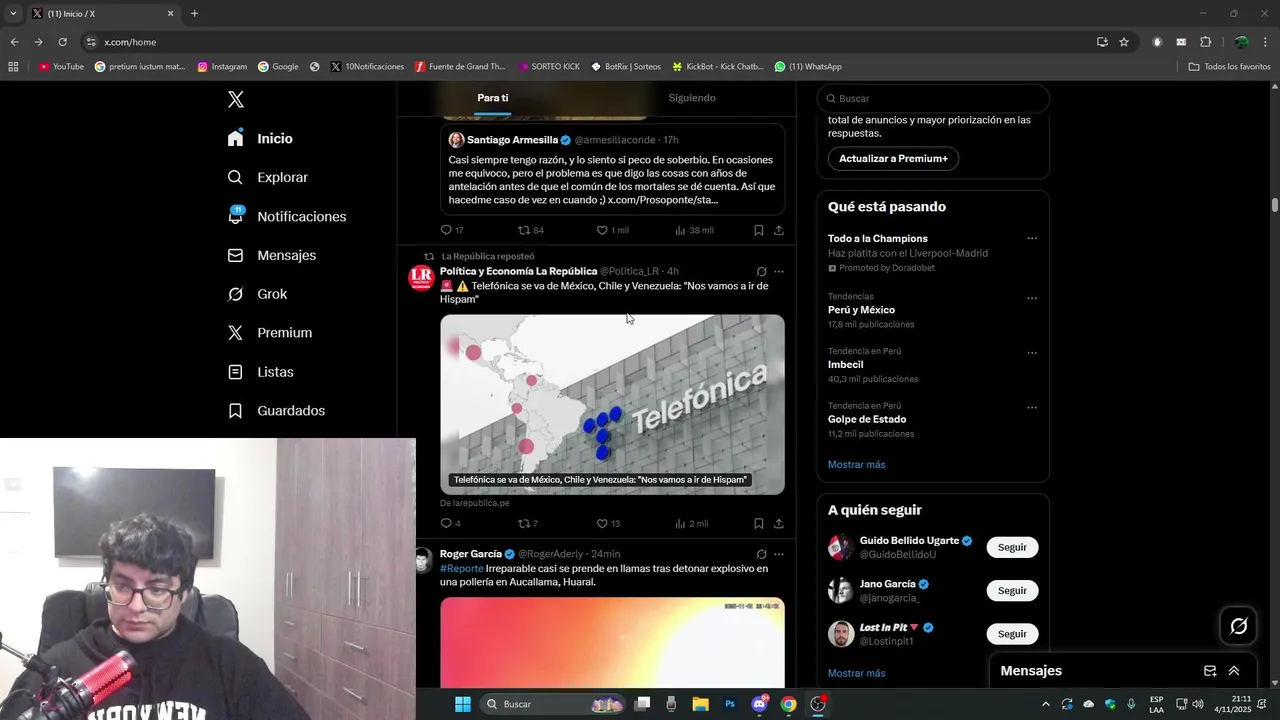Open a new browser tab
This screenshot has width=1280, height=720.
coord(194,14)
